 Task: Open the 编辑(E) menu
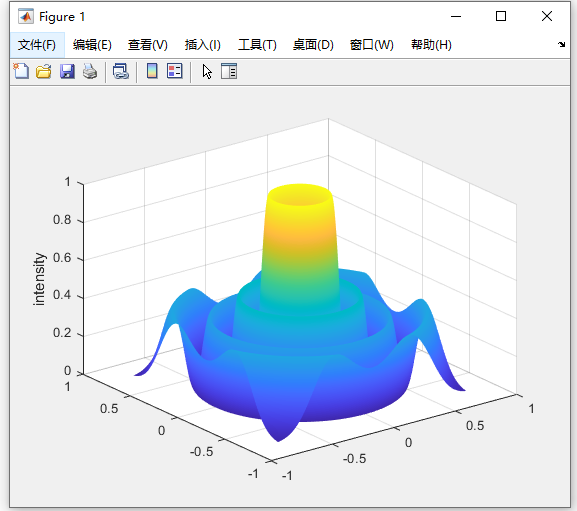click(x=92, y=45)
